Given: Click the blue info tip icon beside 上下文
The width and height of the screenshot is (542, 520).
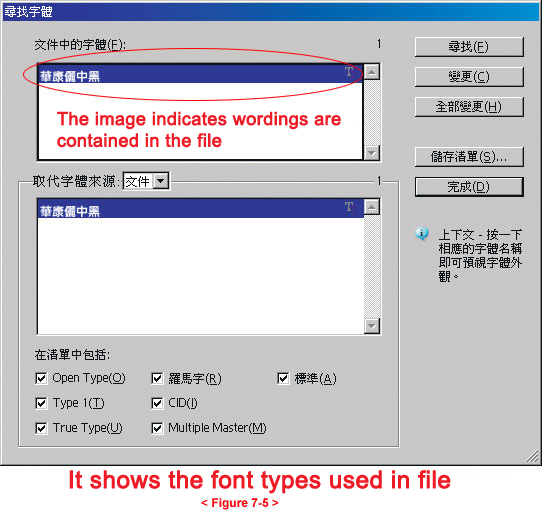Looking at the screenshot, I should (422, 233).
